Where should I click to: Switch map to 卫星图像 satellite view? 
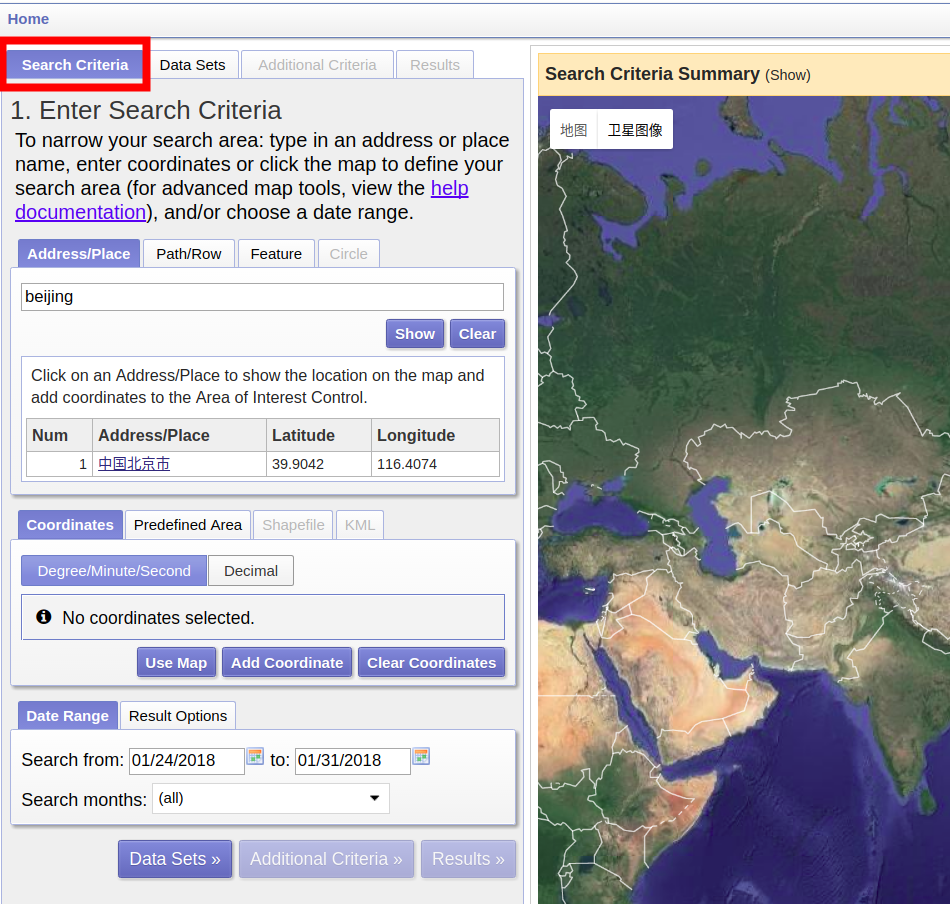pyautogui.click(x=635, y=130)
